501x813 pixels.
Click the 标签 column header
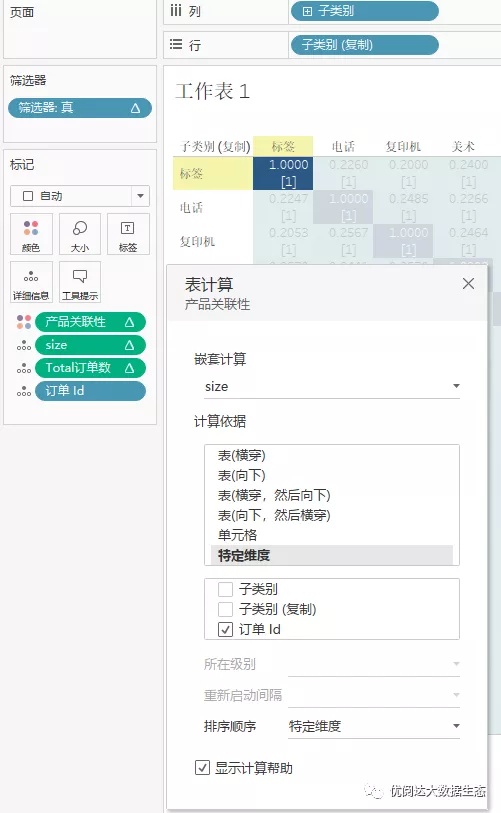click(x=283, y=147)
